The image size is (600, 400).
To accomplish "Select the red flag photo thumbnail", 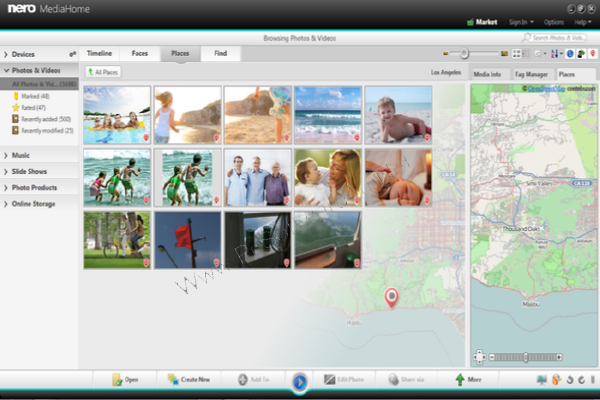I will [188, 240].
